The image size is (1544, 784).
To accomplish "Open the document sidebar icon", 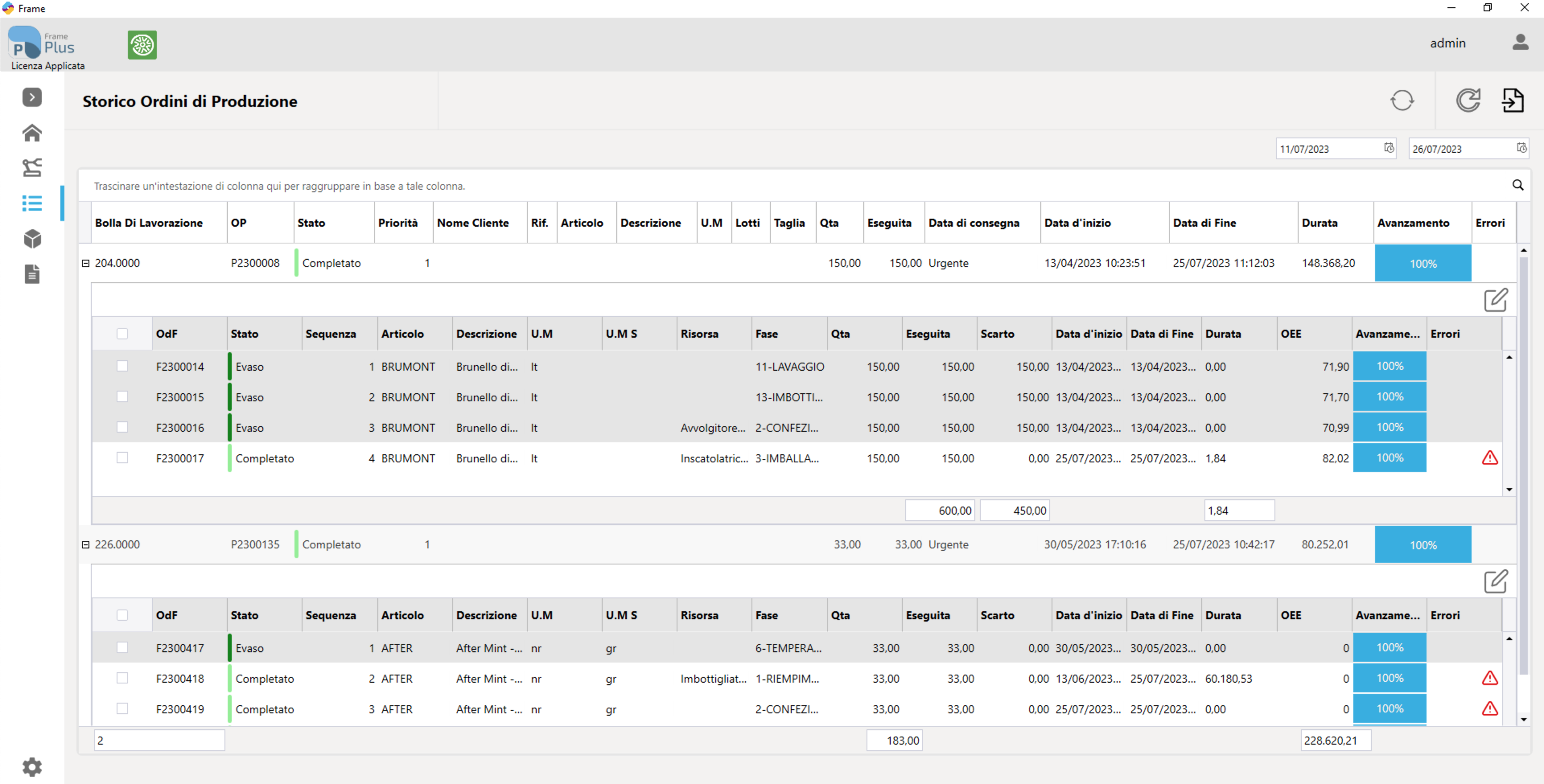I will click(32, 274).
